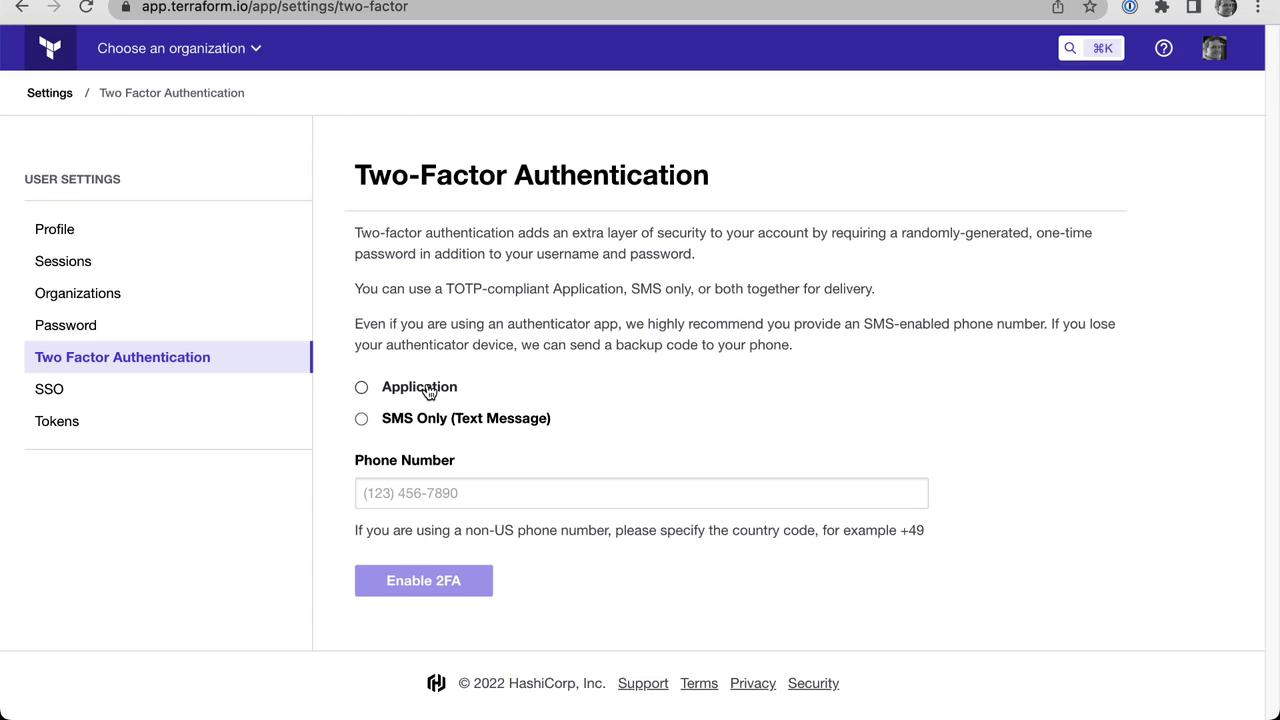Click the user avatar in header
Screen dimensions: 1280x720
pos(1214,48)
